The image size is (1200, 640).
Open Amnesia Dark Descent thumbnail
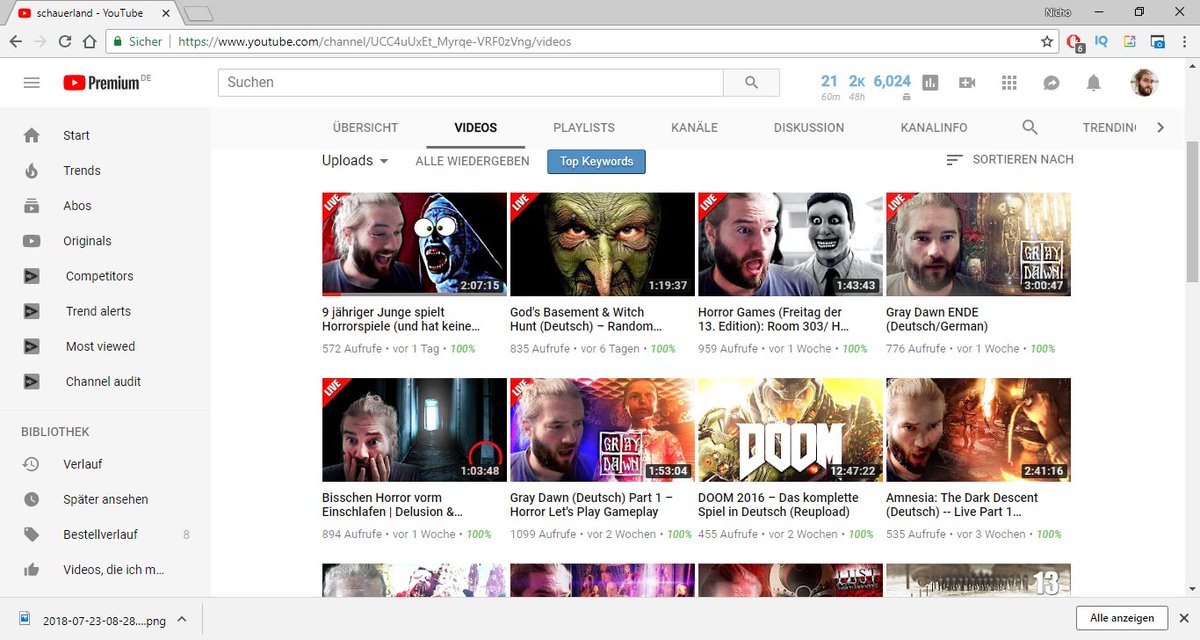pyautogui.click(x=978, y=430)
